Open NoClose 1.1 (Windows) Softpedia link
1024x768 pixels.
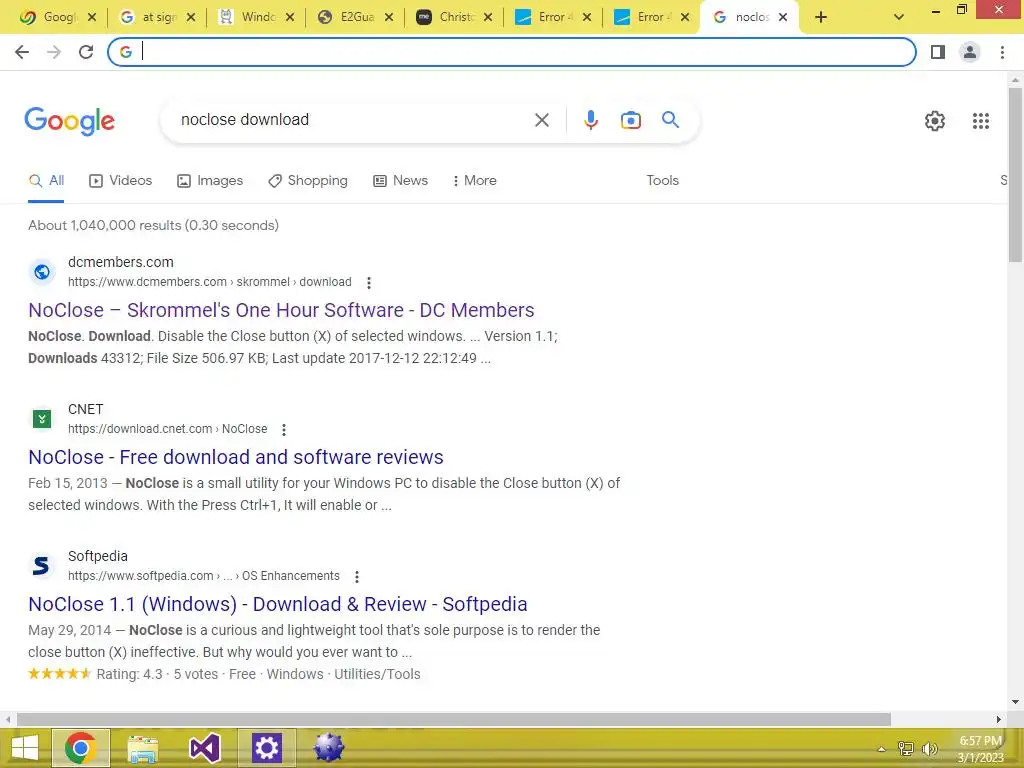278,604
